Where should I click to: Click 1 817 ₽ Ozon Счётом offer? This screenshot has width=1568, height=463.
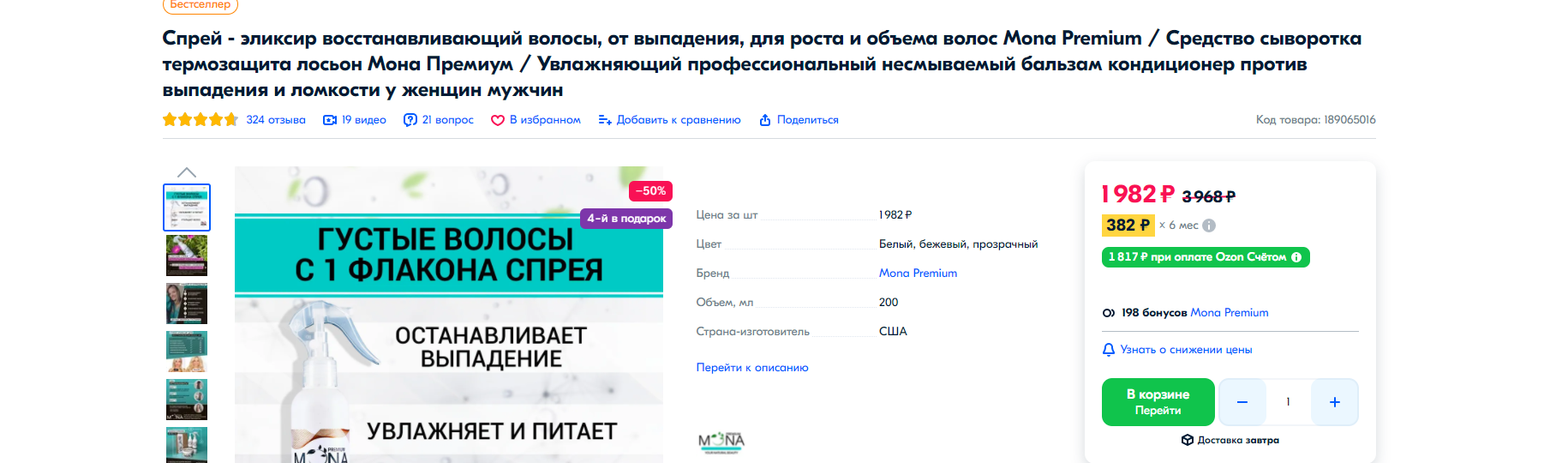[1206, 257]
